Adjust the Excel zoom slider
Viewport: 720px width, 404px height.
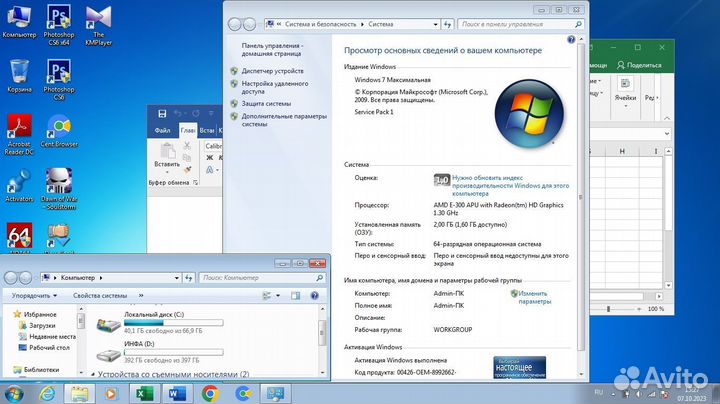coord(608,309)
